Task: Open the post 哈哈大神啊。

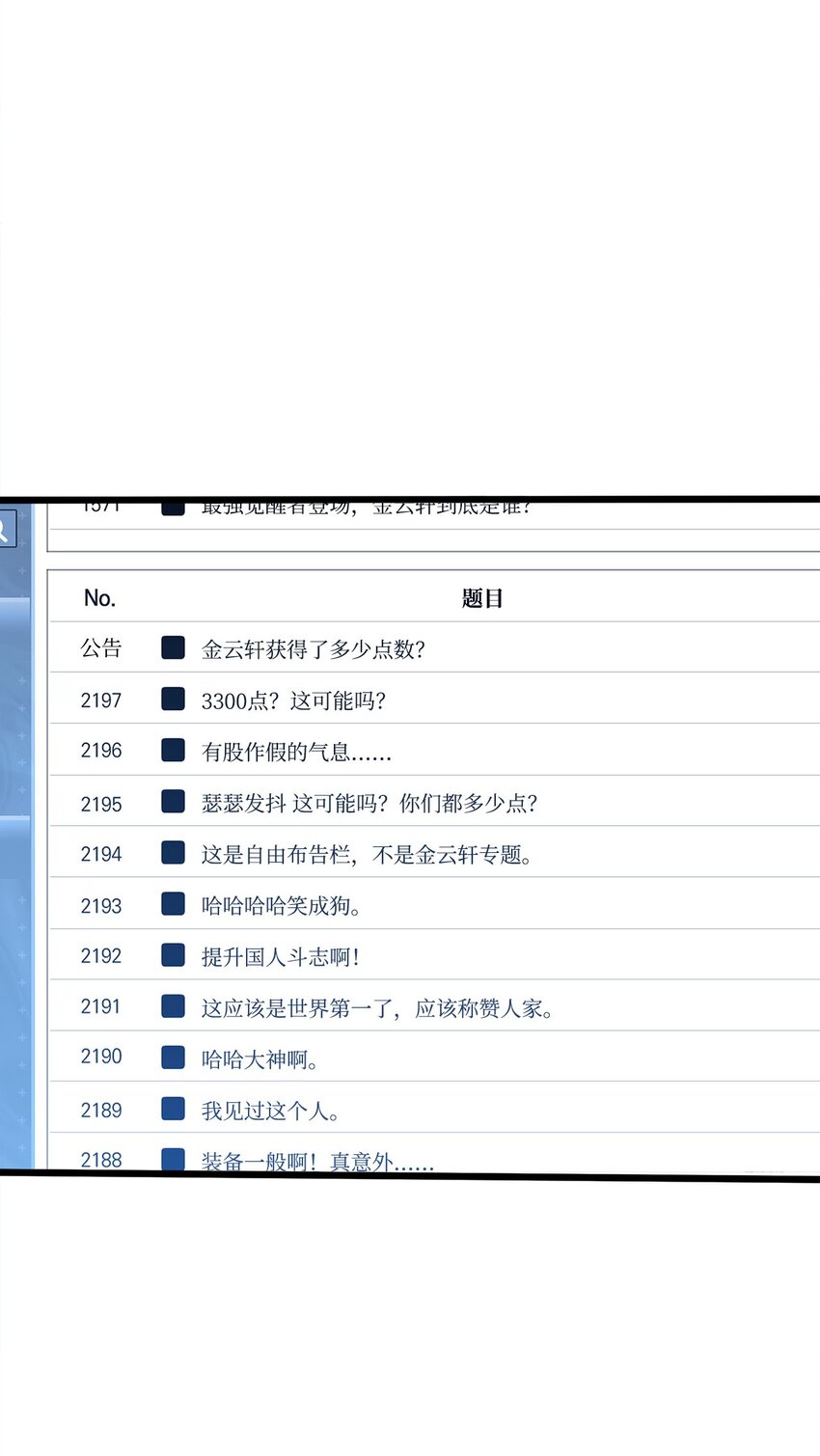Action: 260,1059
